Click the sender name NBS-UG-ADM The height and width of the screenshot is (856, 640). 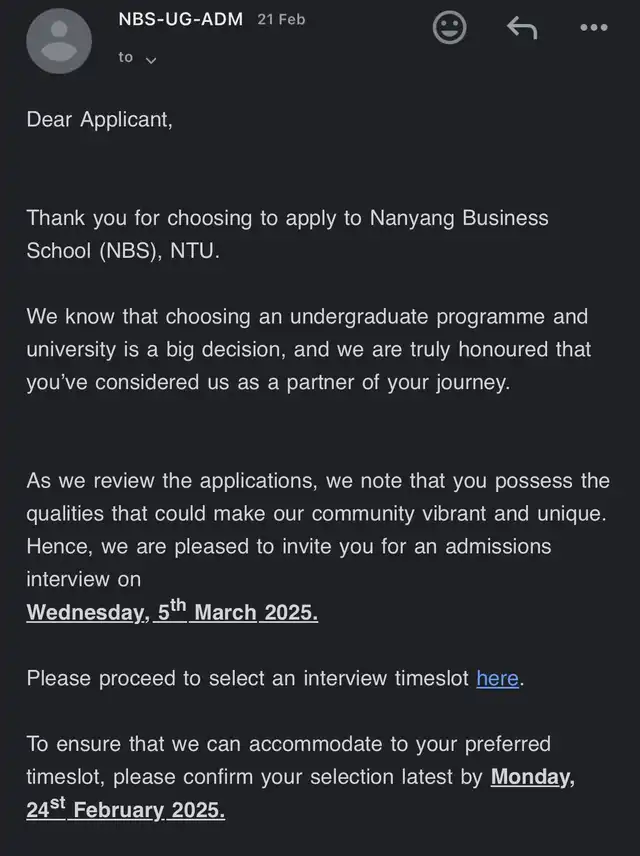180,19
